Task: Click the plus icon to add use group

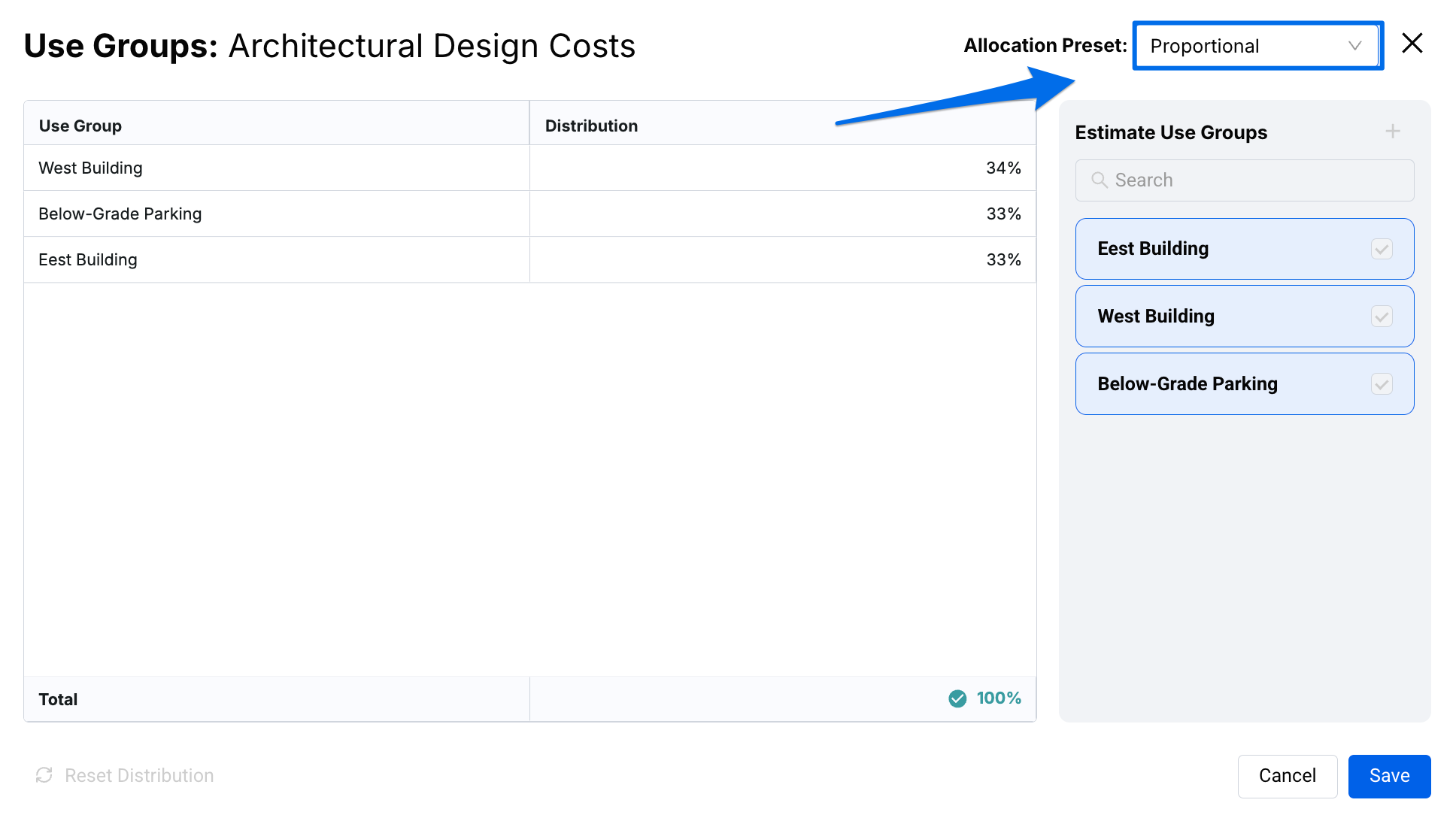Action: coord(1392,132)
